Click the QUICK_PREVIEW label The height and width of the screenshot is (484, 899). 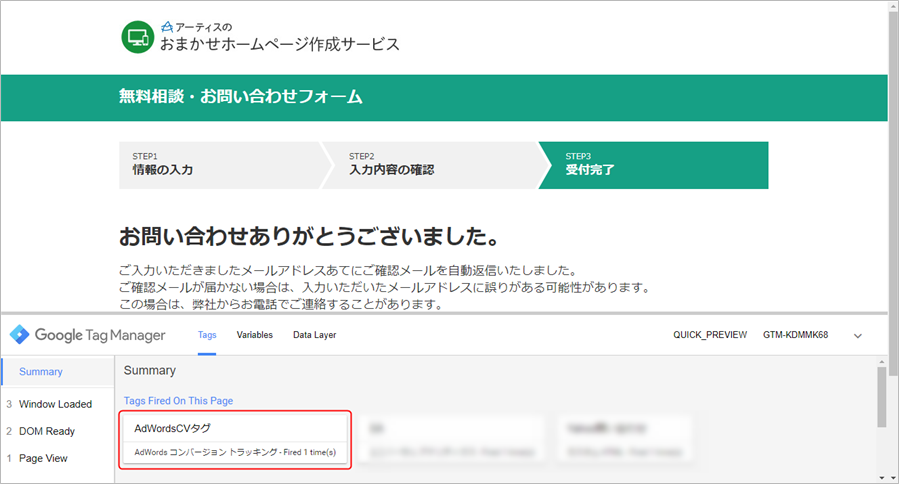710,335
